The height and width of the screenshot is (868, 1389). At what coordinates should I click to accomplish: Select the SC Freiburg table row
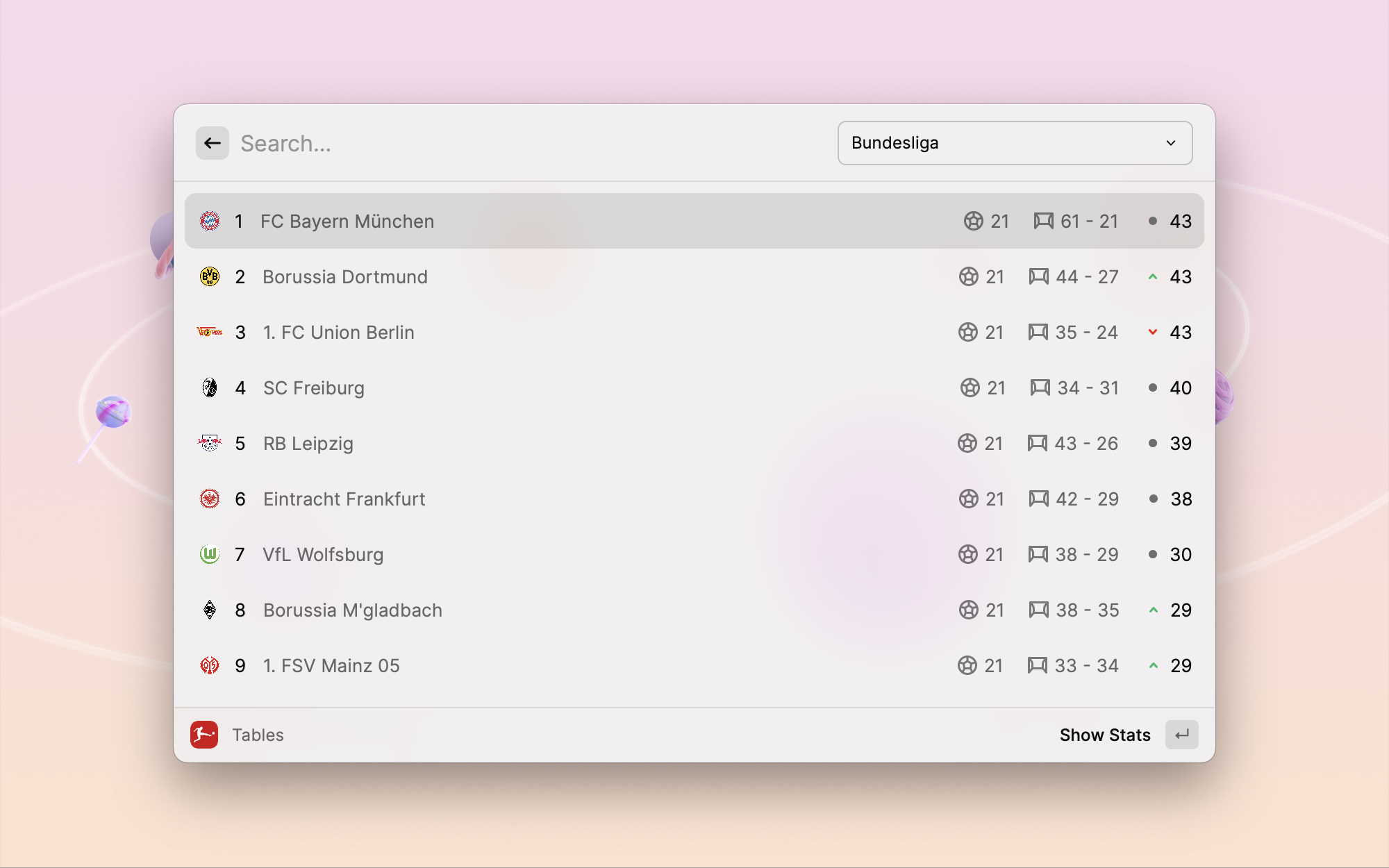(625, 387)
